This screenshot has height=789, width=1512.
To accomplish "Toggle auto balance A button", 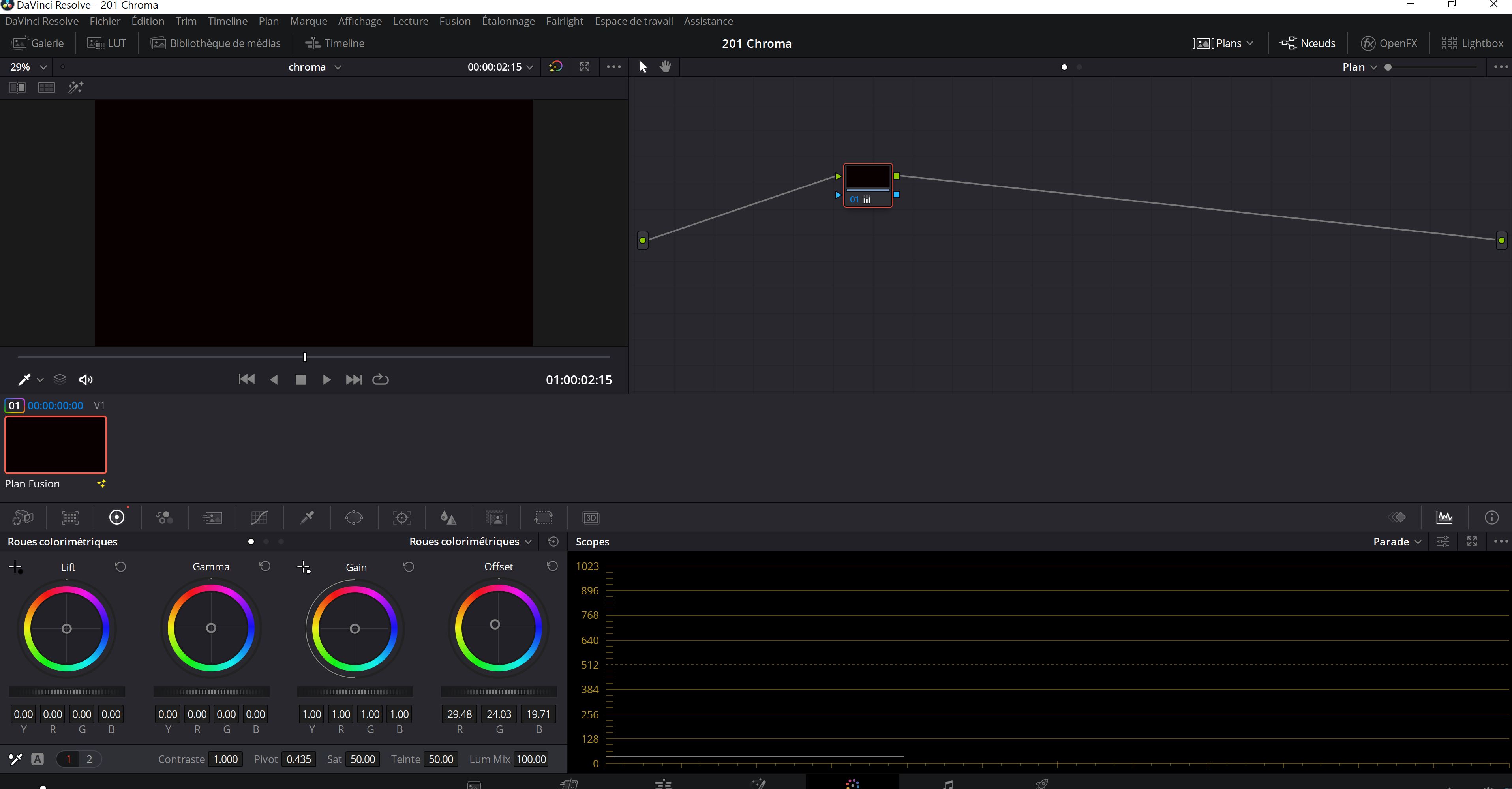I will click(x=38, y=759).
